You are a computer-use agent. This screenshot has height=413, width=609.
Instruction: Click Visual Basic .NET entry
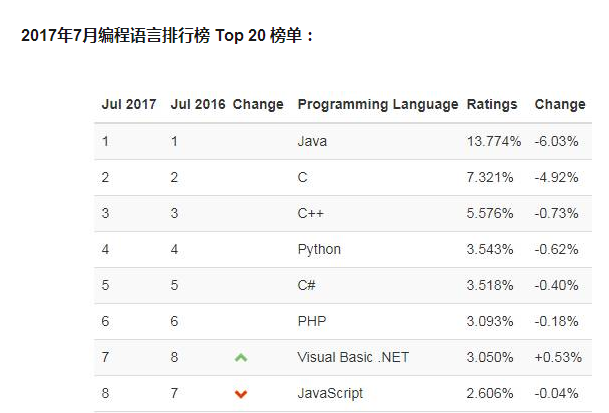[353, 357]
